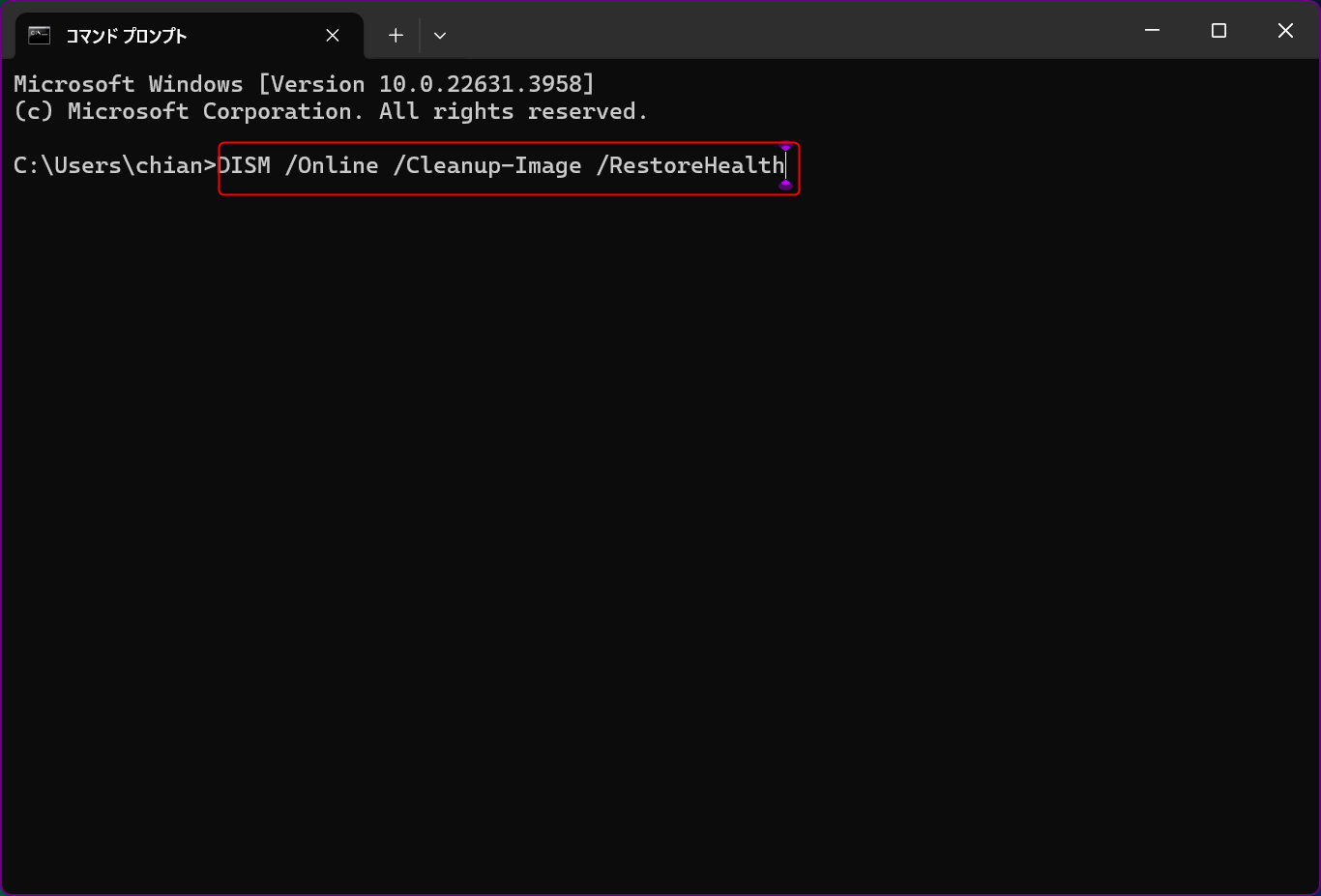Click the DISM word in the command
Screen dimensions: 1321x896
point(245,165)
